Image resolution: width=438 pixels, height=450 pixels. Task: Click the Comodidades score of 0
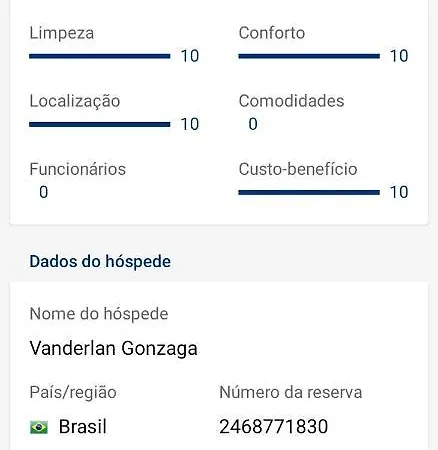(x=253, y=124)
